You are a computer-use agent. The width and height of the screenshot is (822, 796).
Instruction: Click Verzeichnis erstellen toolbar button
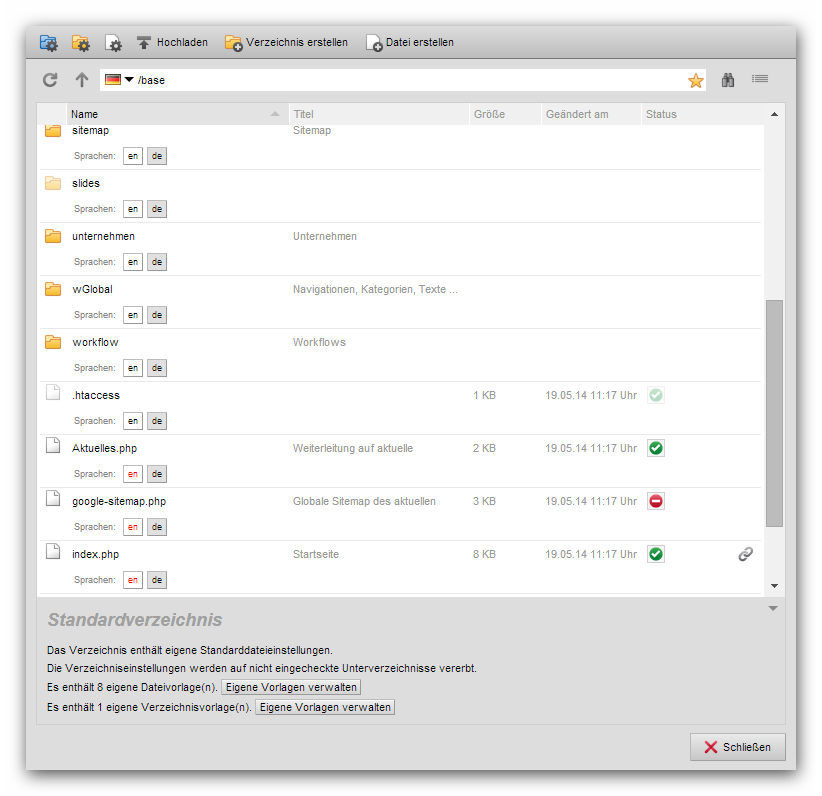click(x=286, y=42)
